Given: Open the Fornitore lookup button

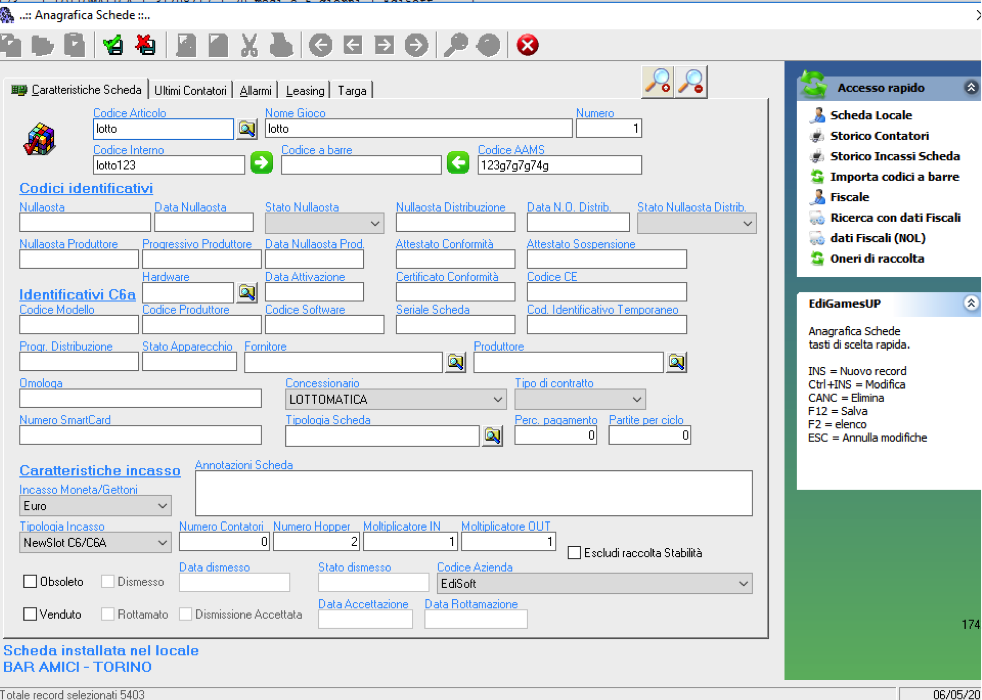Looking at the screenshot, I should pyautogui.click(x=455, y=362).
